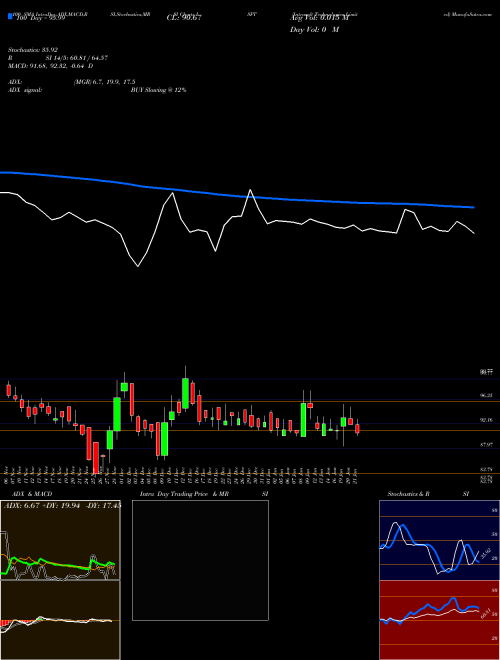Click the 'Stochastics: 33.92' reading
The image size is (500, 660).
(33, 50)
